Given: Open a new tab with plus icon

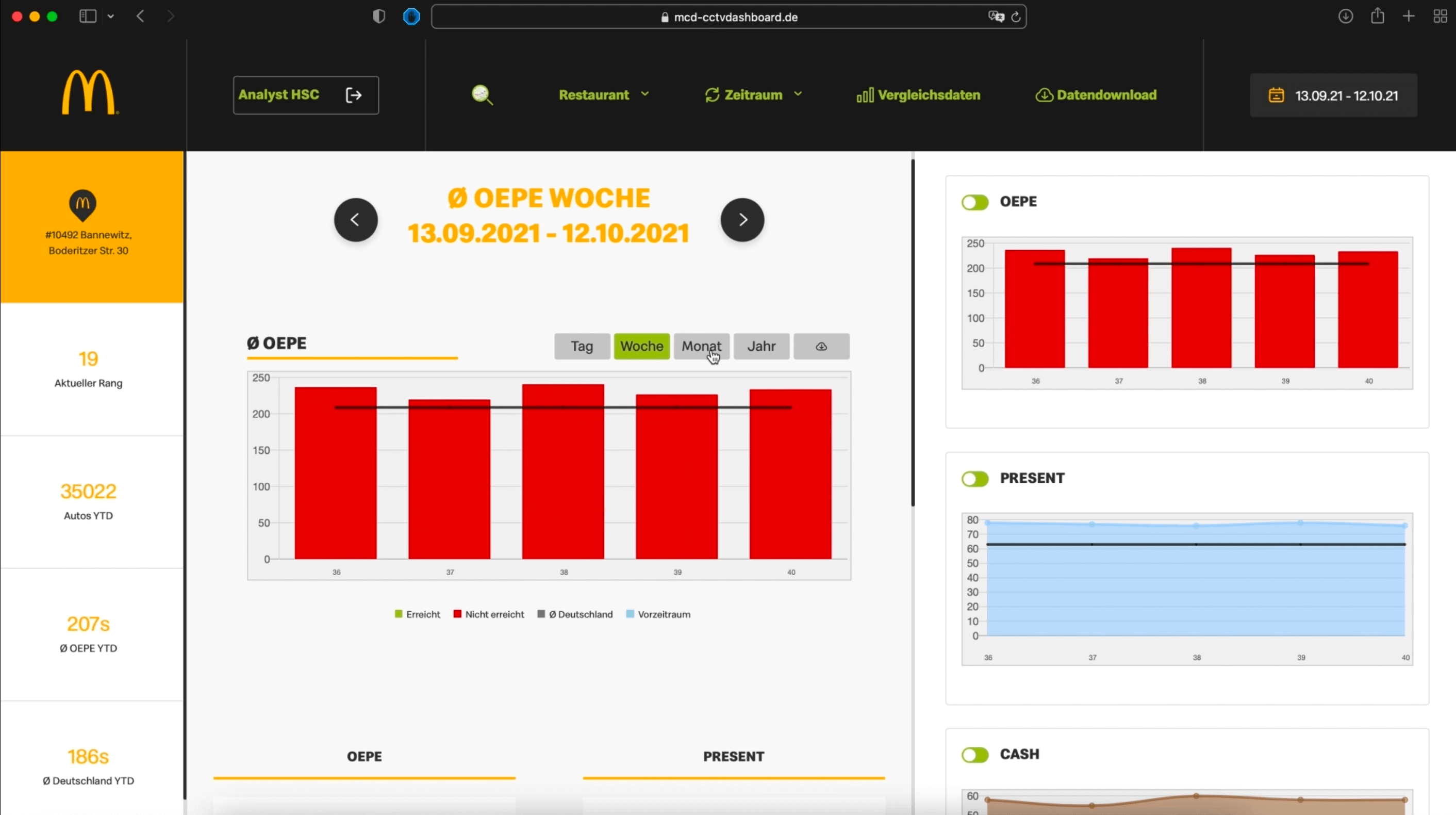Looking at the screenshot, I should pyautogui.click(x=1409, y=17).
